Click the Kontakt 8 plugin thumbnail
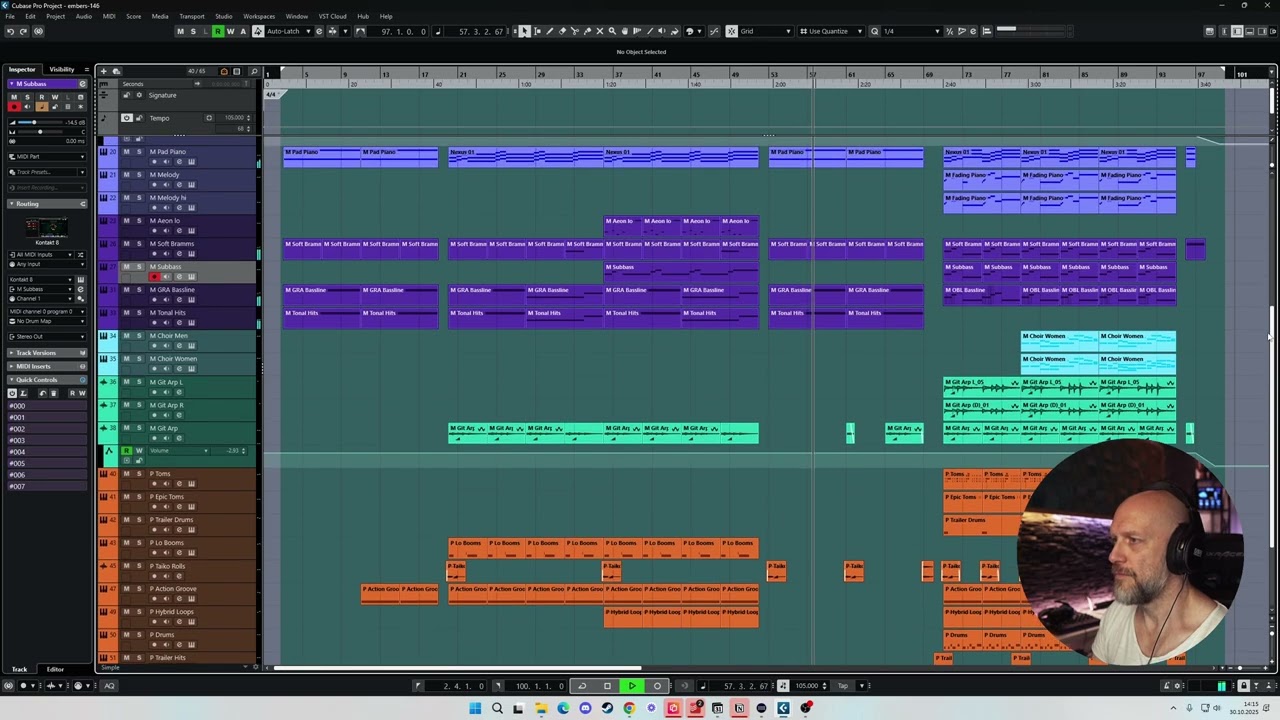The image size is (1280, 720). coord(46,228)
